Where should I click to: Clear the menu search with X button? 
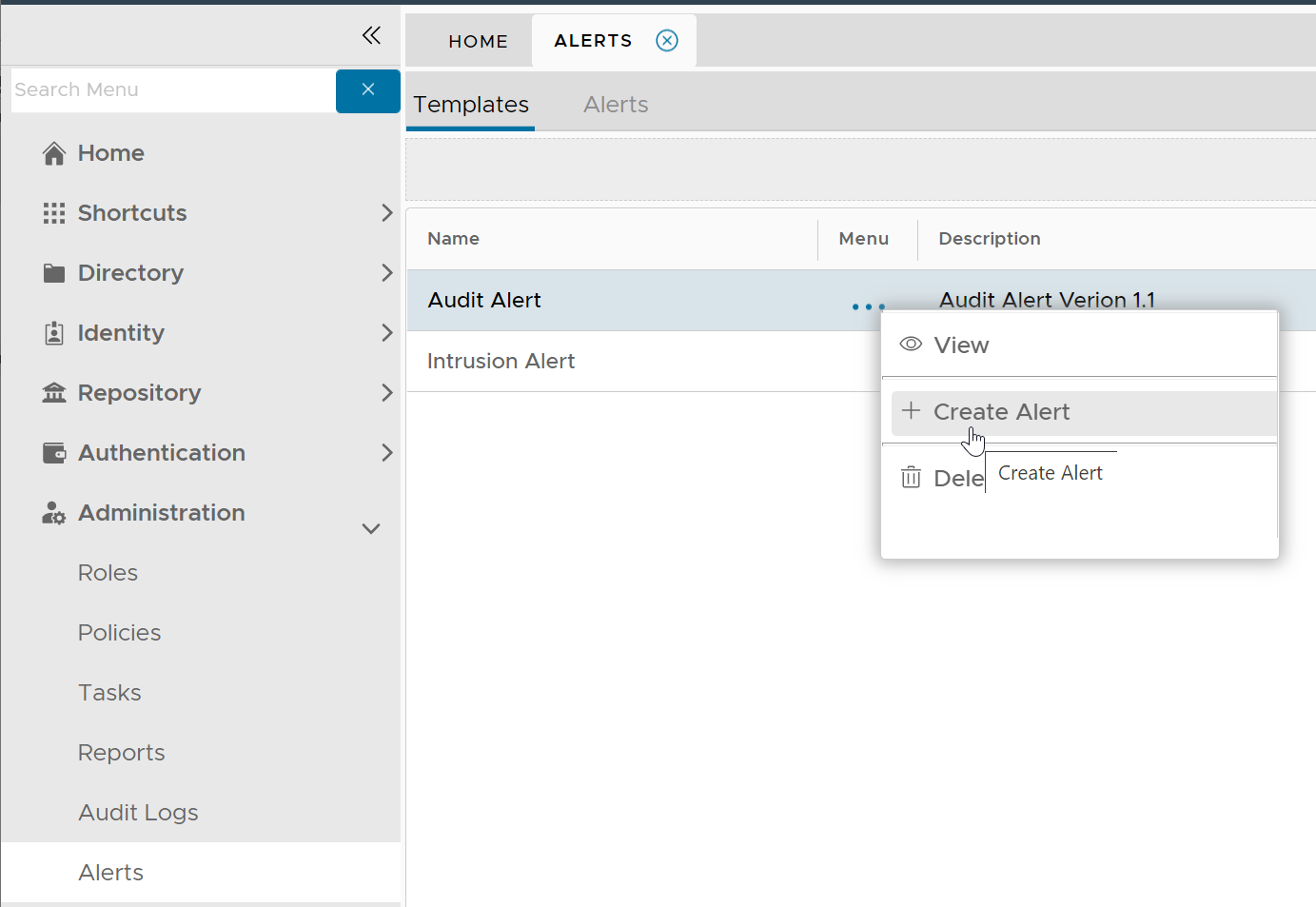(x=367, y=89)
